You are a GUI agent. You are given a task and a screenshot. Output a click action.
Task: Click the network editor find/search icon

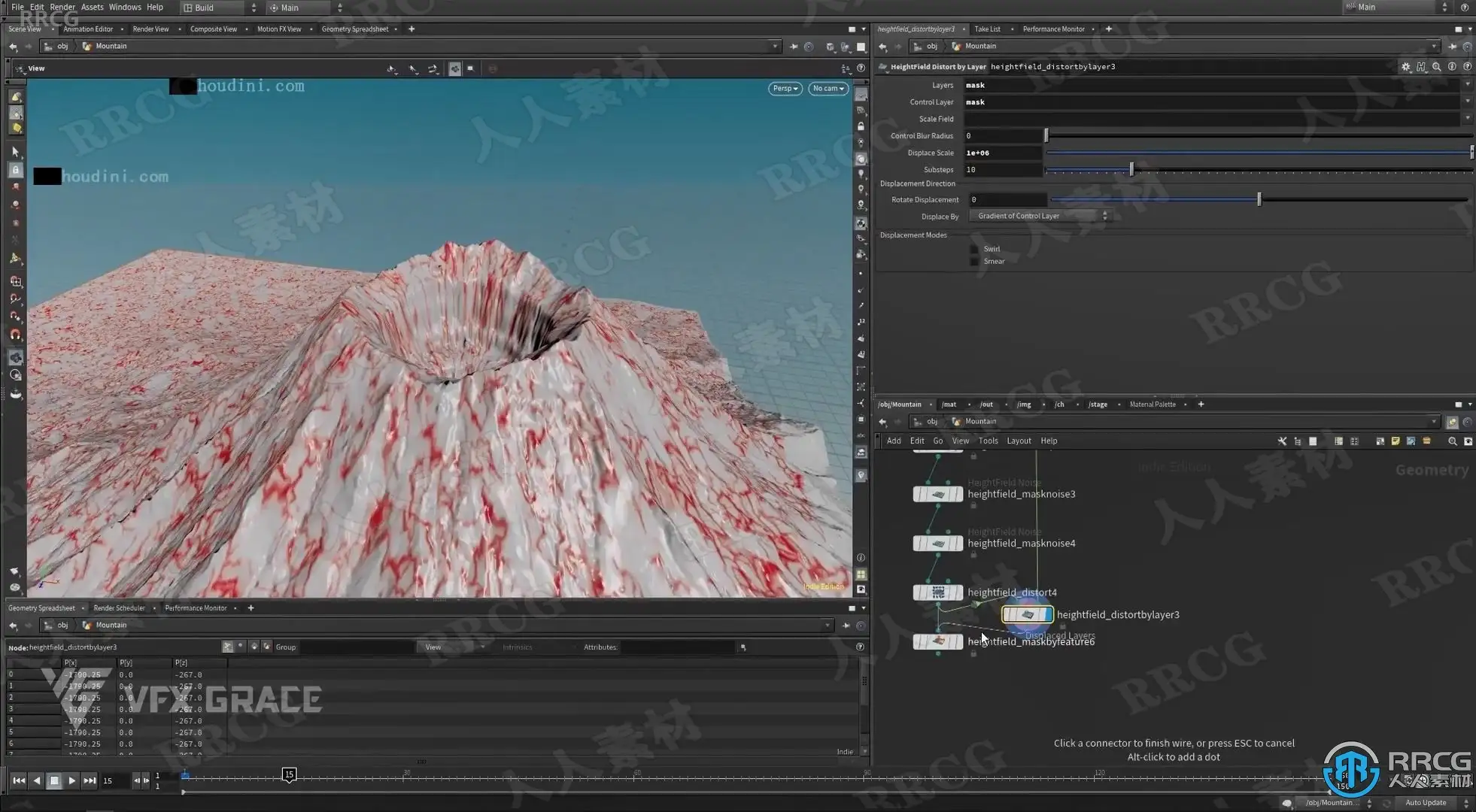coord(1452,441)
